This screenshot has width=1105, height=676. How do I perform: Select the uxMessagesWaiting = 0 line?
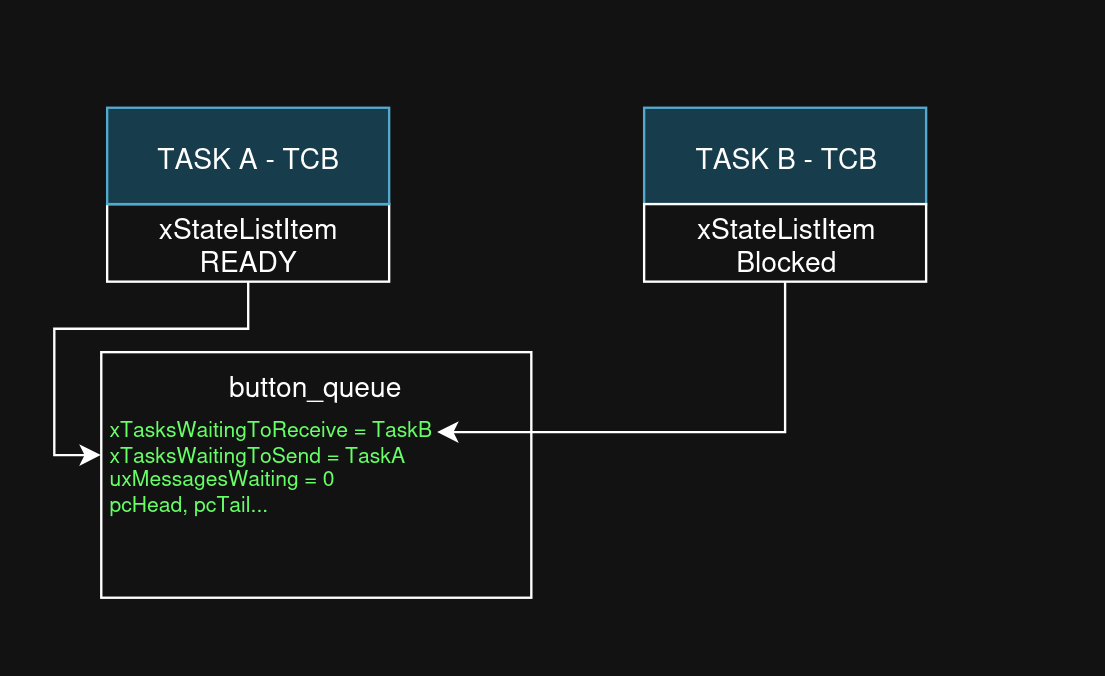(x=221, y=480)
